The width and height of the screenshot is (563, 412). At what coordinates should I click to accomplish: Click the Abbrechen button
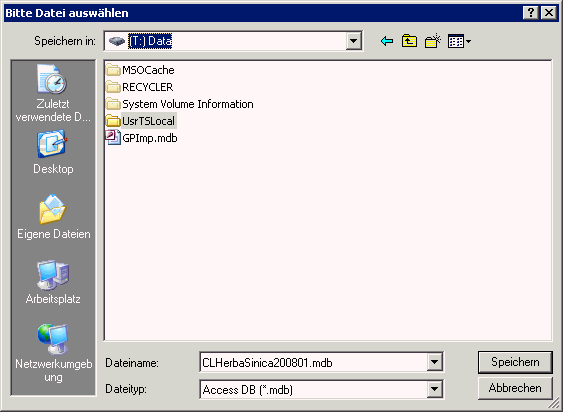(x=515, y=388)
